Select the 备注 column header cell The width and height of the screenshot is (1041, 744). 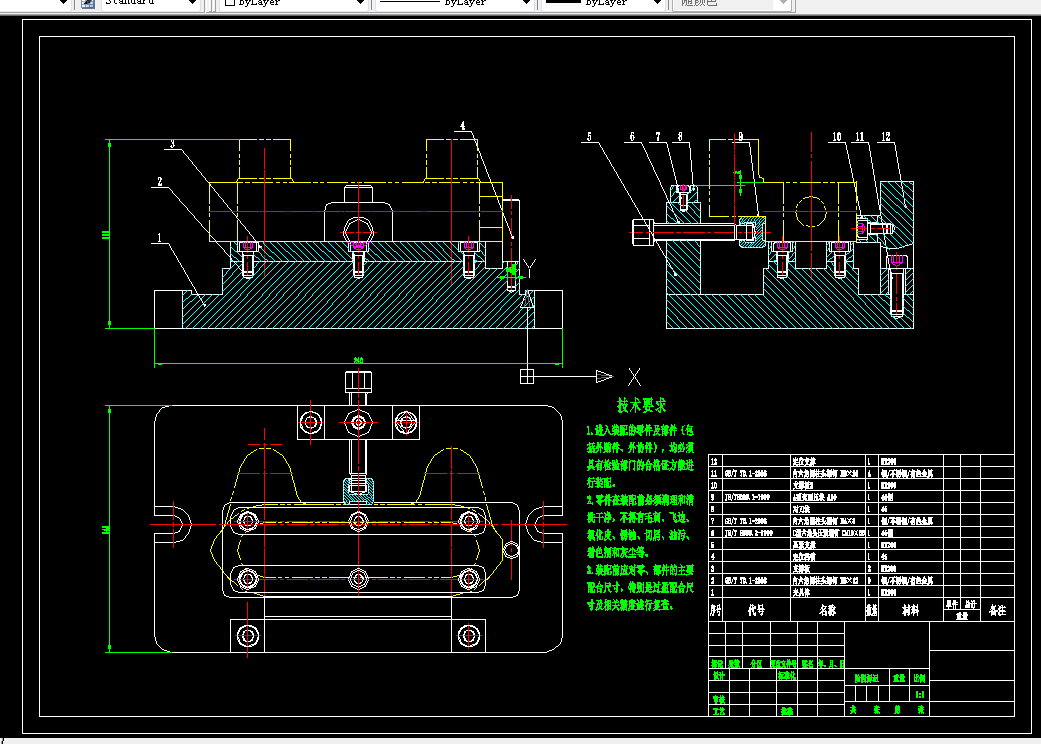(997, 609)
